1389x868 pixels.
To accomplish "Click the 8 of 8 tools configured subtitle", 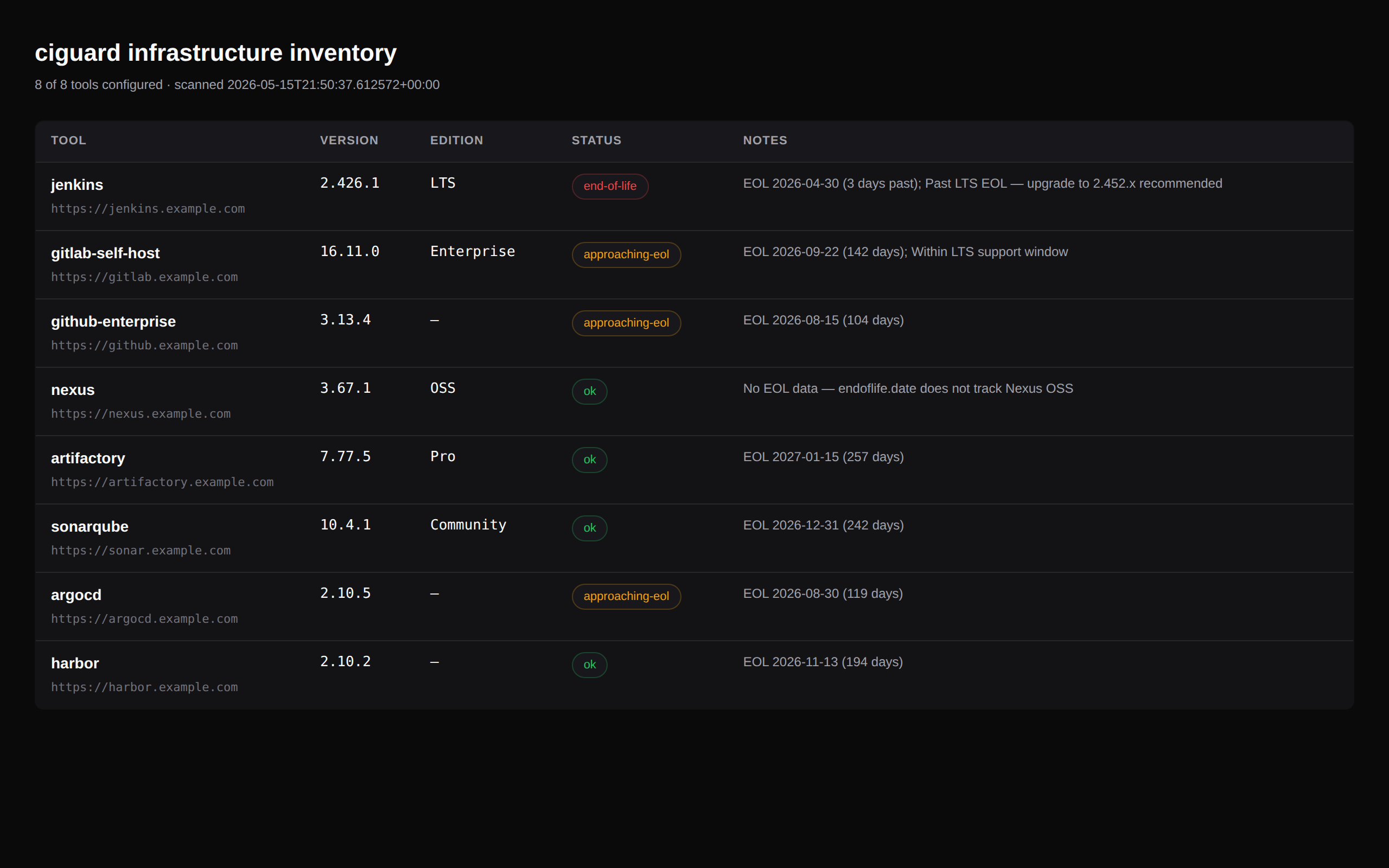I will coord(237,85).
